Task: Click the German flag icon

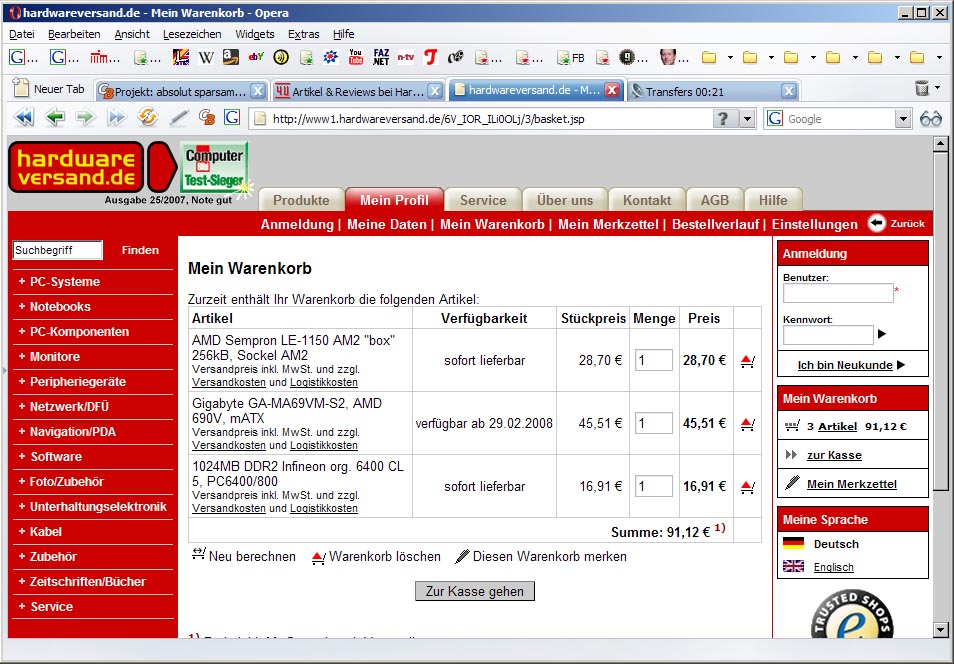Action: click(x=793, y=543)
